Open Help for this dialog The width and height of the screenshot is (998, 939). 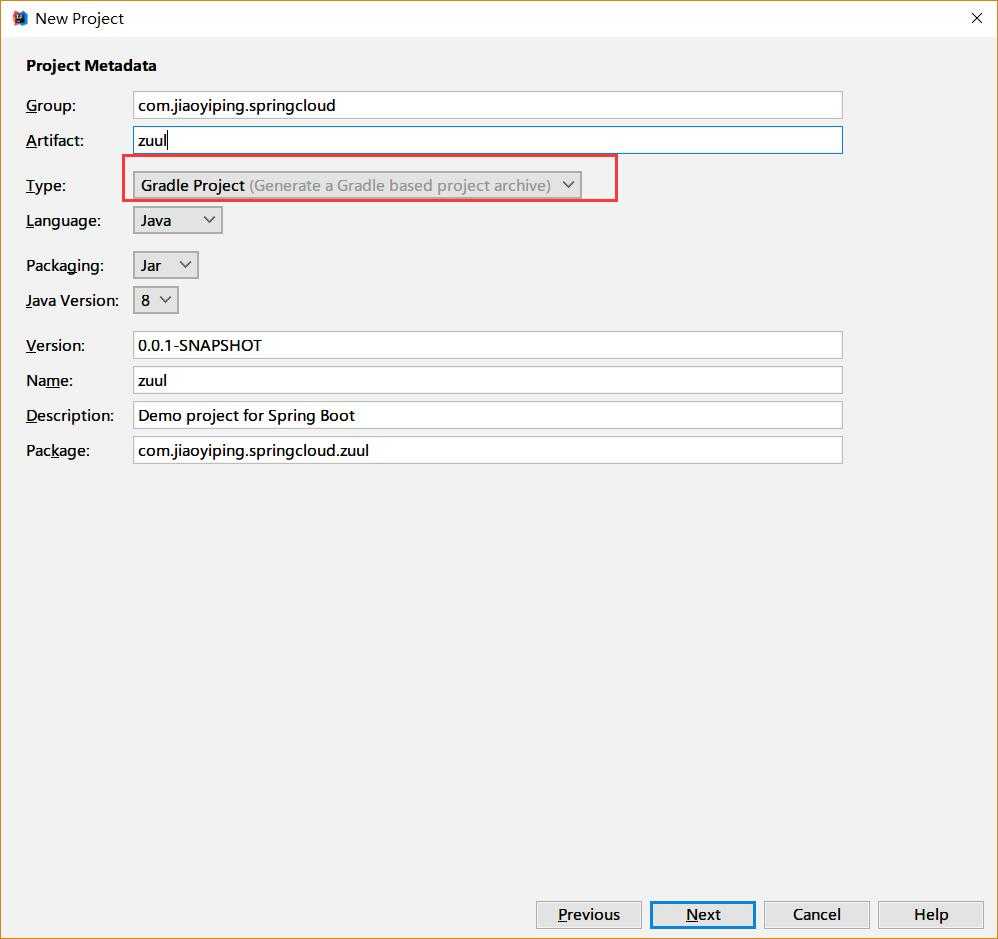click(931, 915)
